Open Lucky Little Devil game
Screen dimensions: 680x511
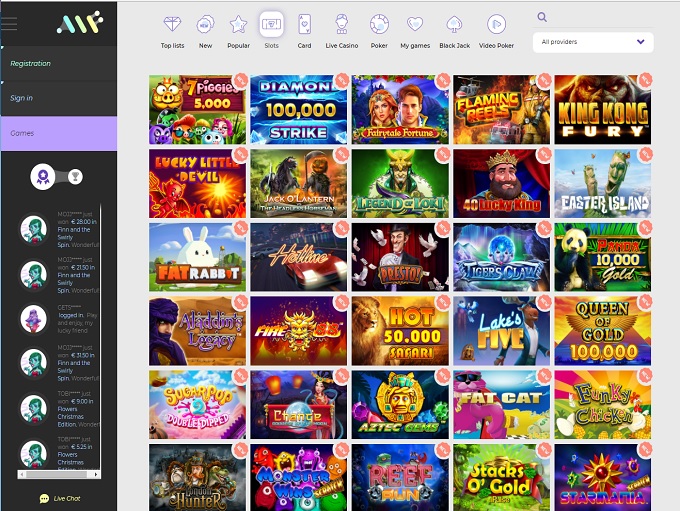(197, 183)
